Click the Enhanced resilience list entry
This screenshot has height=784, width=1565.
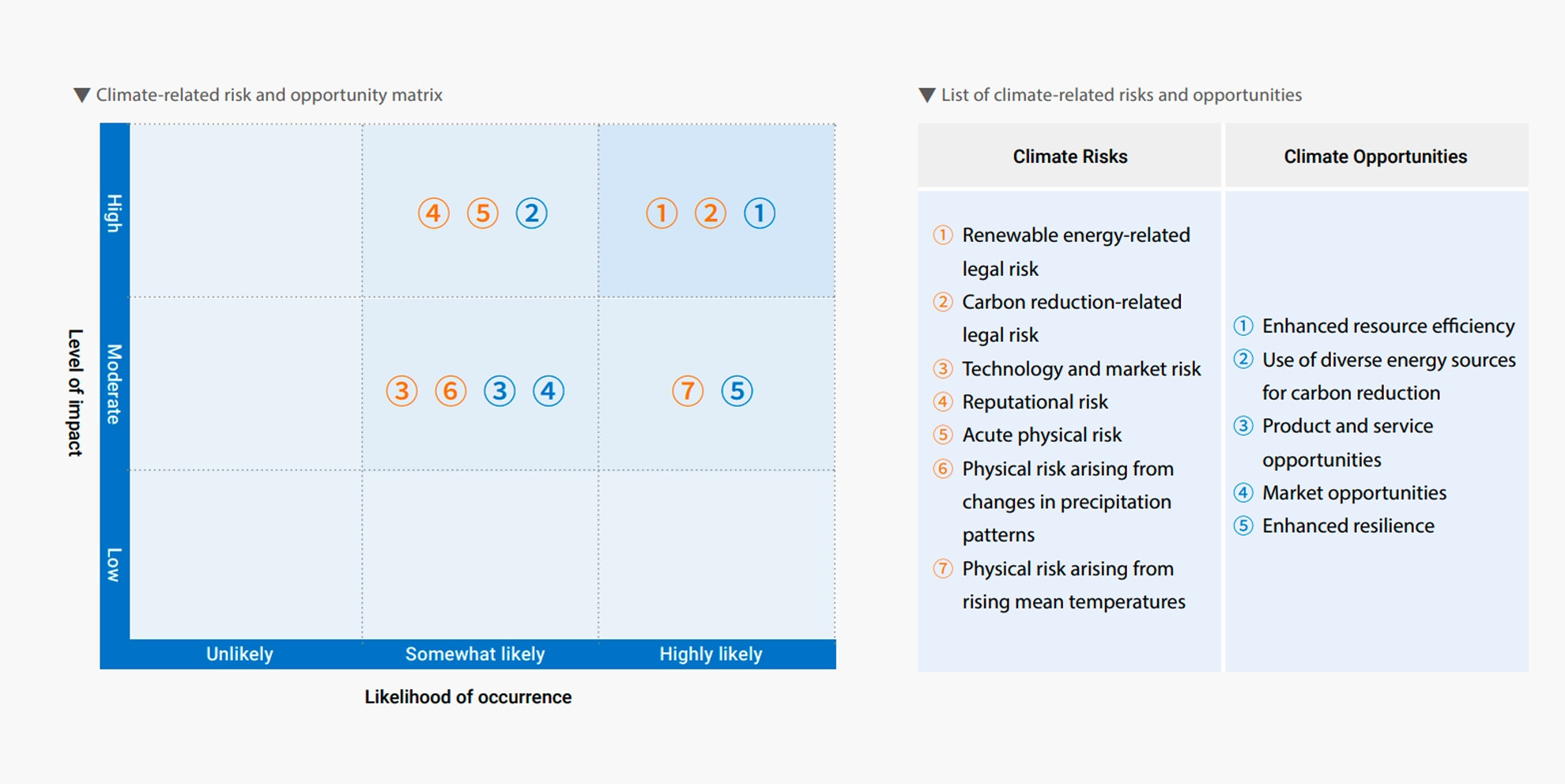click(1348, 526)
